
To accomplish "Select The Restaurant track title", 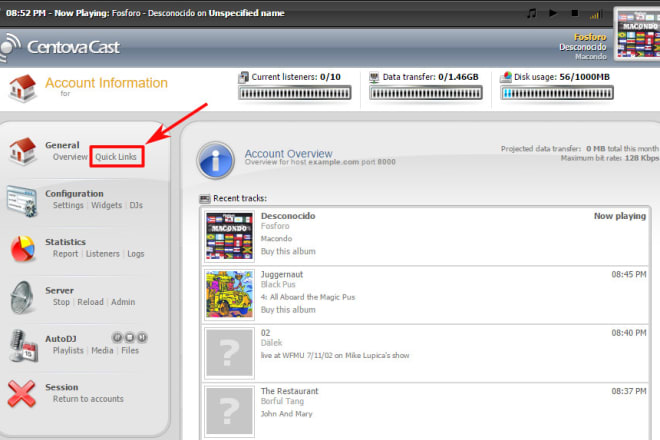I will [290, 391].
